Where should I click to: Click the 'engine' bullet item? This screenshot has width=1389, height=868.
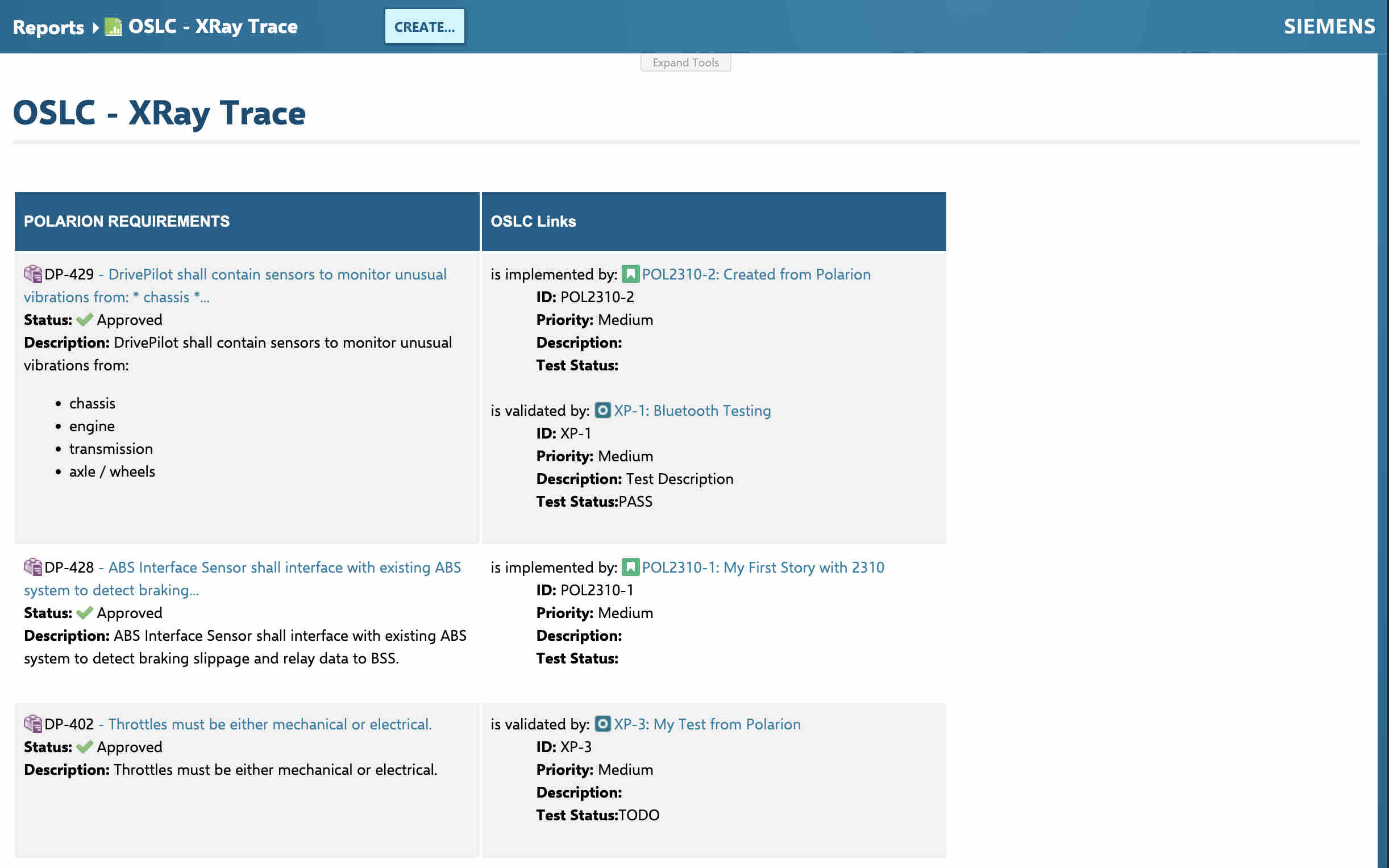click(x=92, y=426)
